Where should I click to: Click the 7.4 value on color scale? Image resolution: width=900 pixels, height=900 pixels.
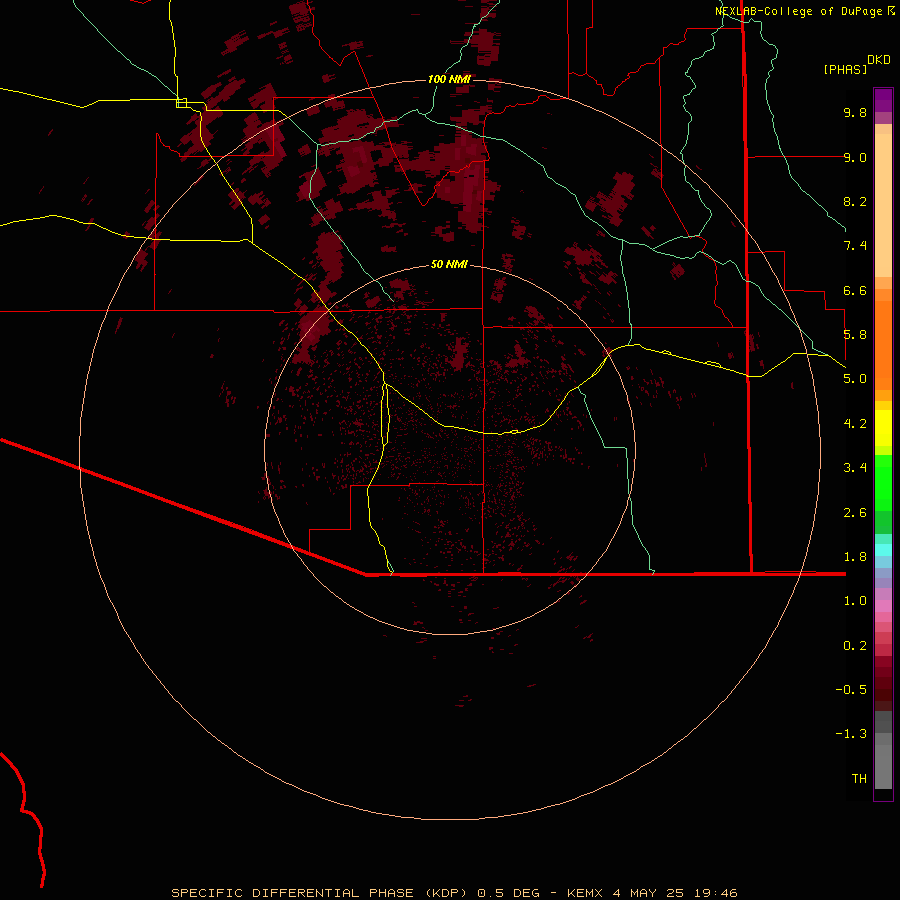pos(855,246)
